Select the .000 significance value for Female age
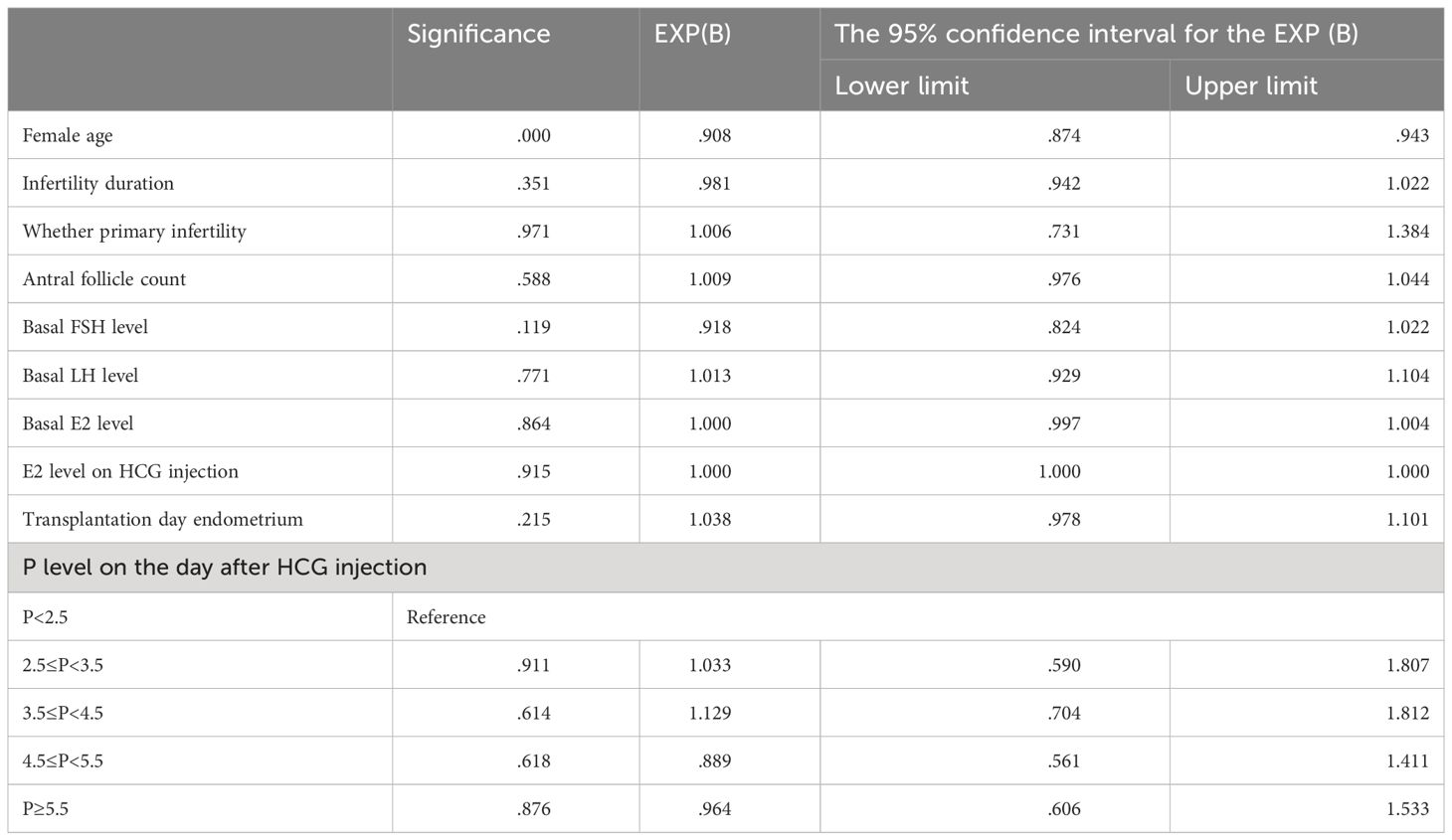The height and width of the screenshot is (840, 1452). click(x=534, y=136)
